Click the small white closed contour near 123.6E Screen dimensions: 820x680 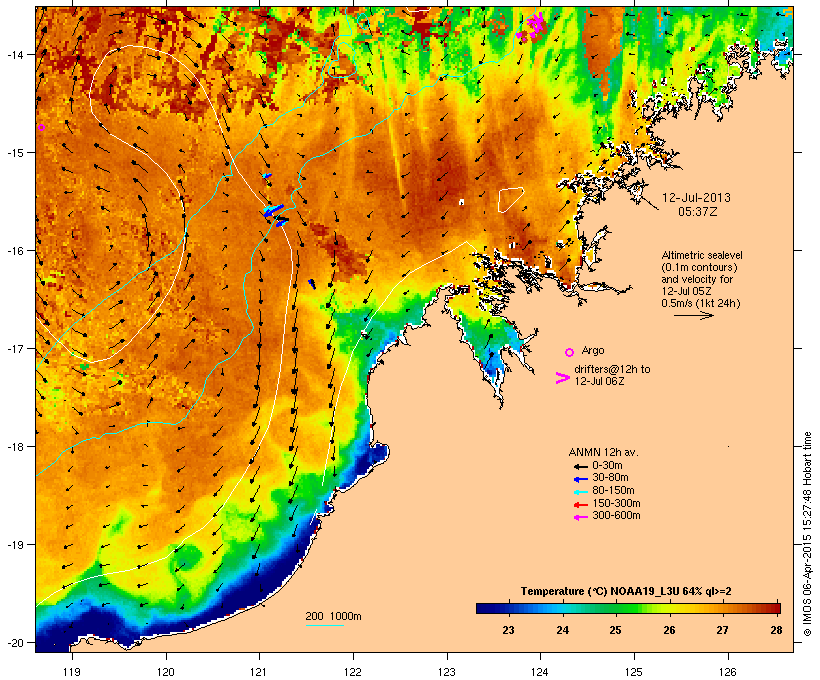tap(510, 200)
